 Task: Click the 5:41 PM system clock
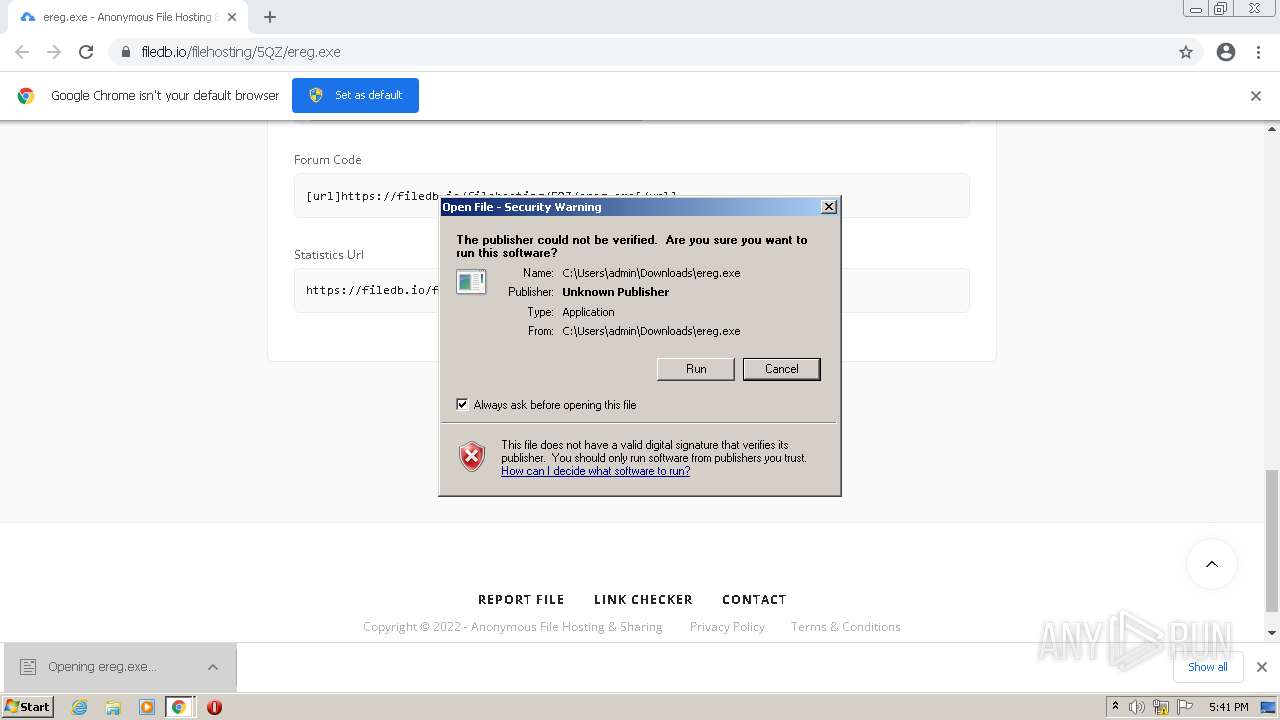tap(1228, 707)
